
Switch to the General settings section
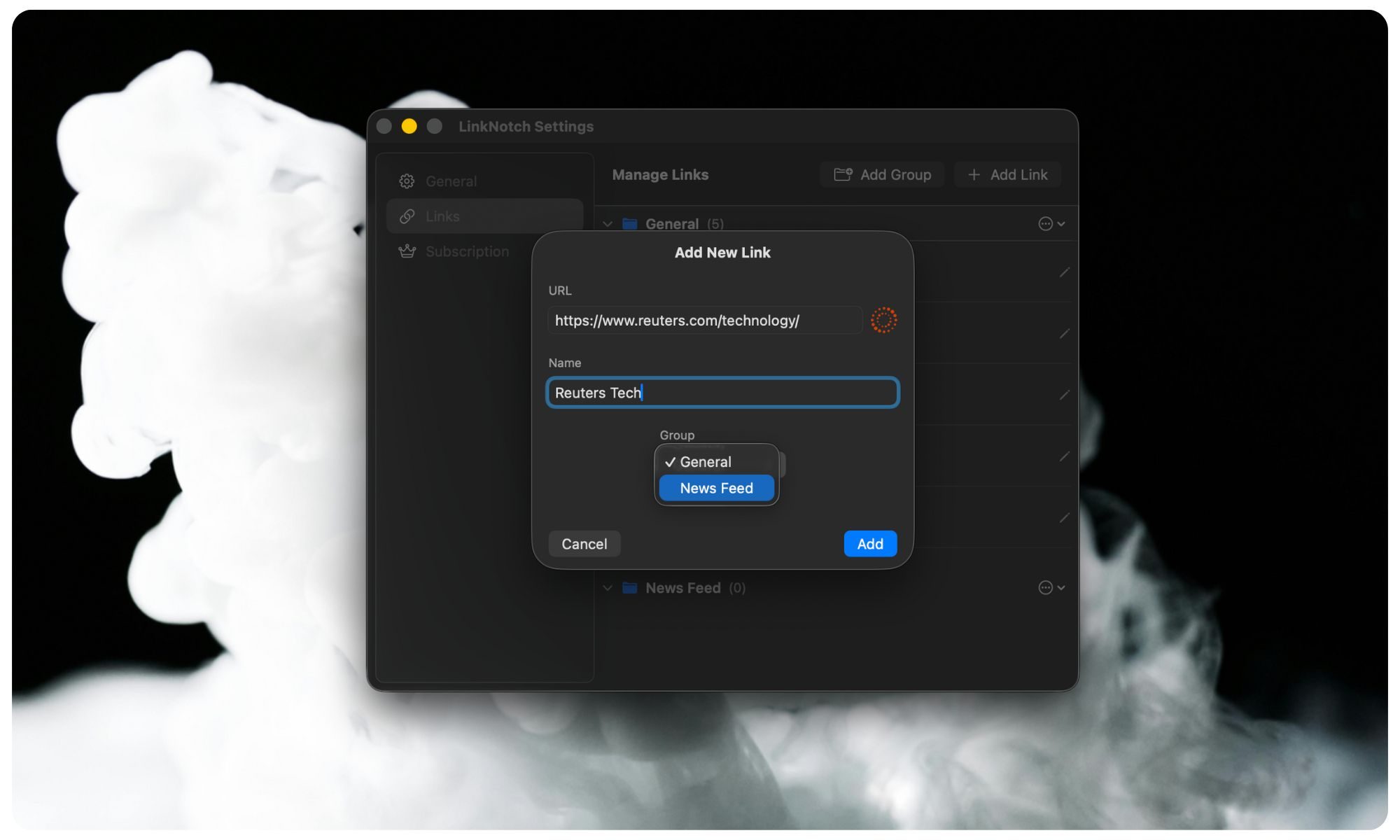point(451,181)
